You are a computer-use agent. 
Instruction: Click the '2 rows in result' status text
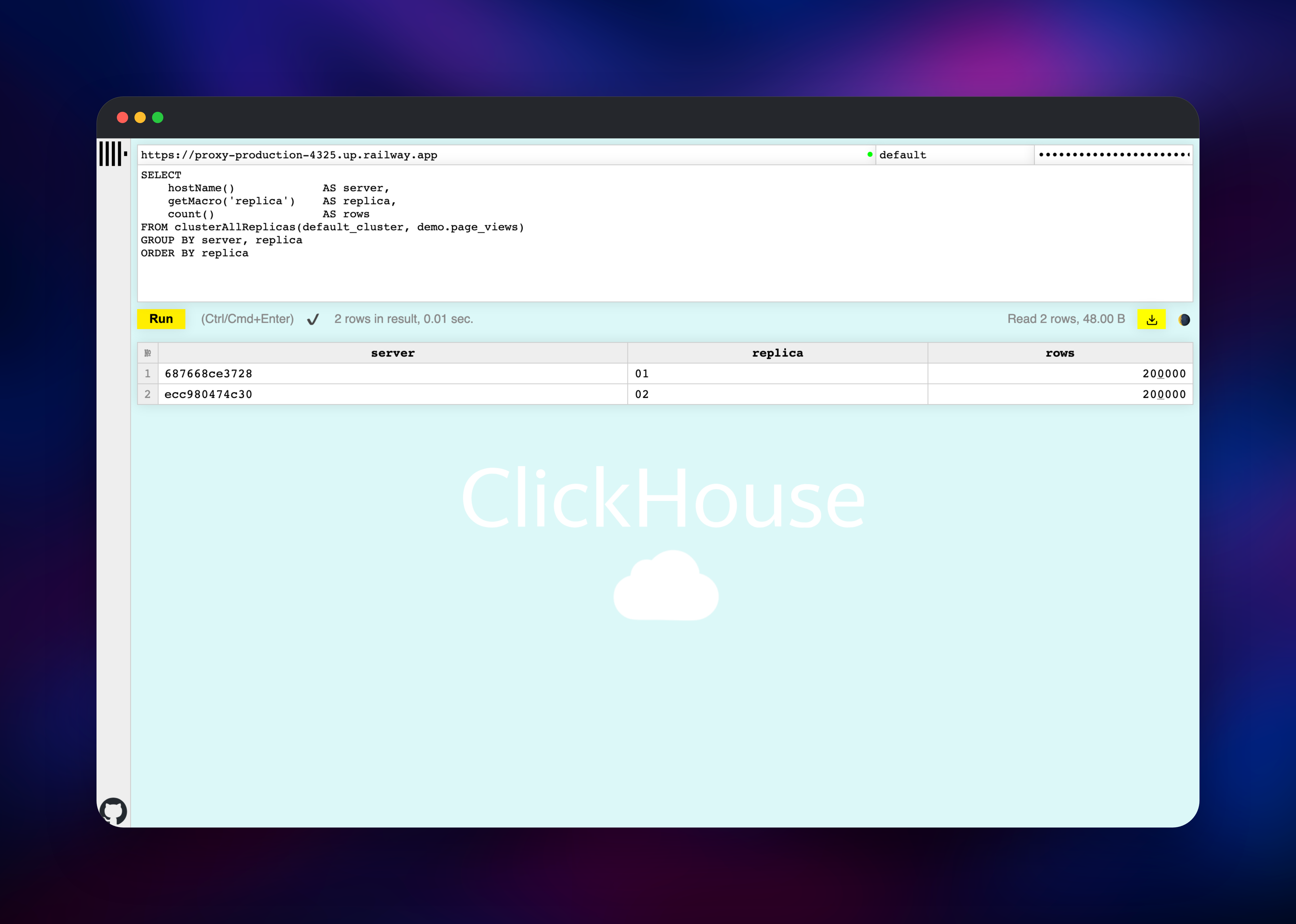(403, 319)
